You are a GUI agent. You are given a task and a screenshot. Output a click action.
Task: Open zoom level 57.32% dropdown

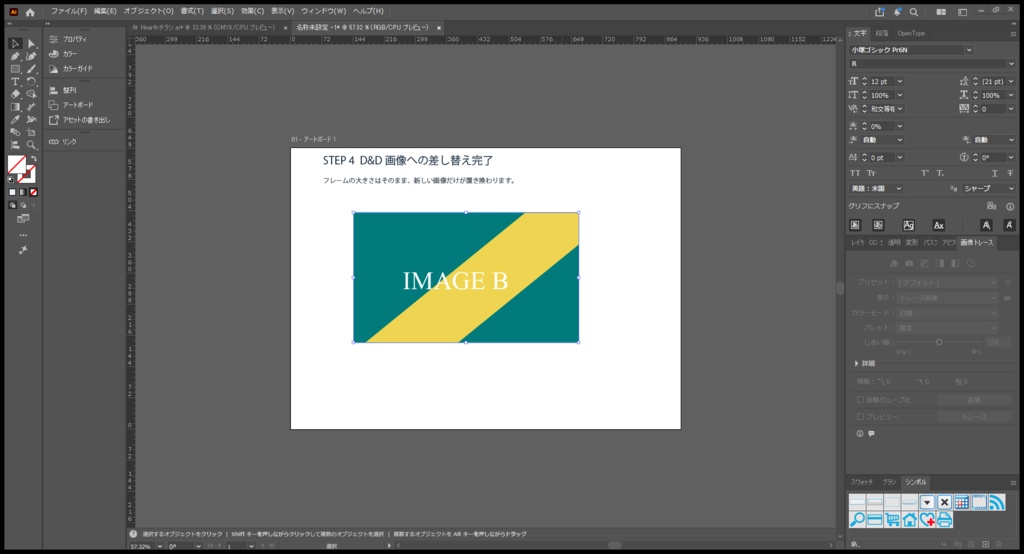click(x=160, y=547)
